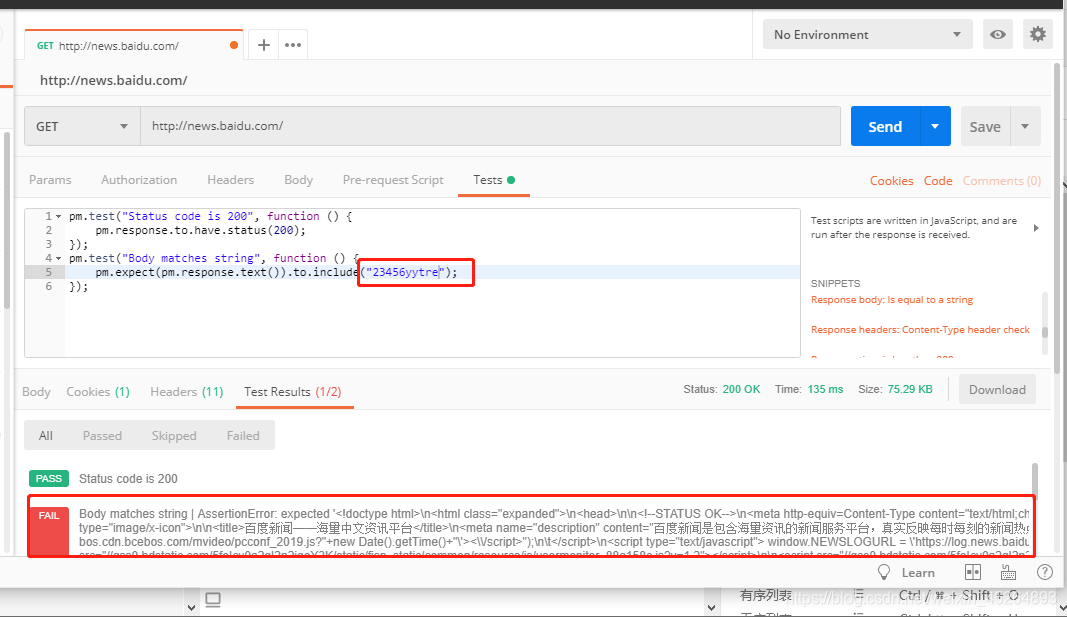Open a new request tab with plus icon
The height and width of the screenshot is (617, 1067).
coord(264,45)
